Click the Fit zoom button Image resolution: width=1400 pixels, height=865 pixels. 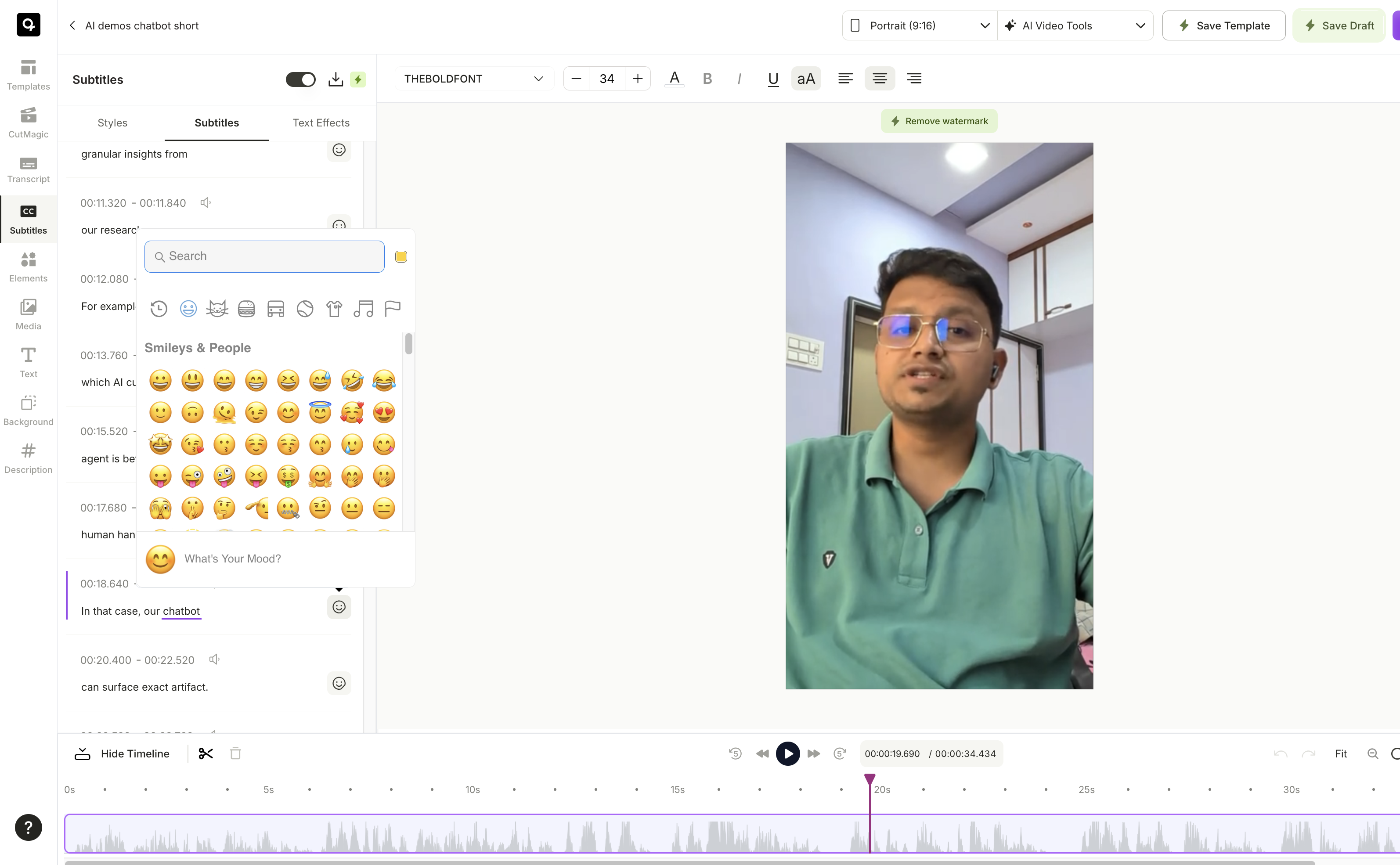1341,753
